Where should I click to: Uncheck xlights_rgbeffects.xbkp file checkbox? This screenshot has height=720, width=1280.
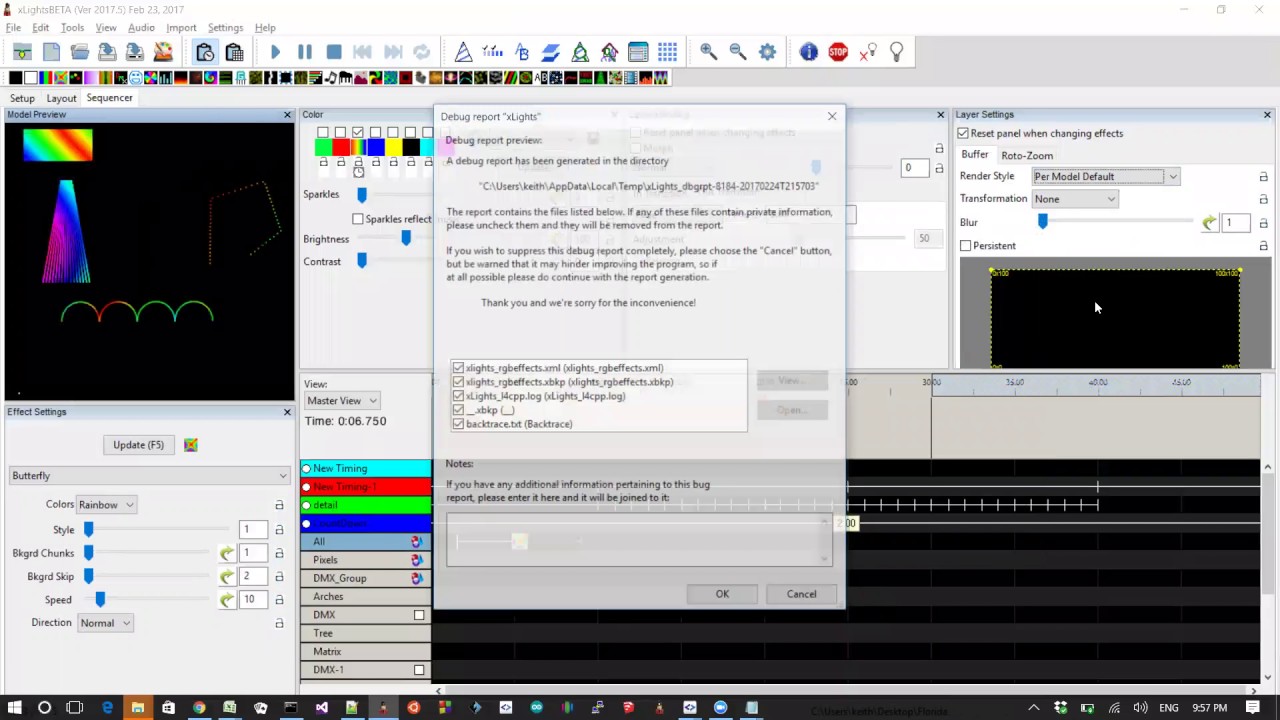tap(458, 382)
